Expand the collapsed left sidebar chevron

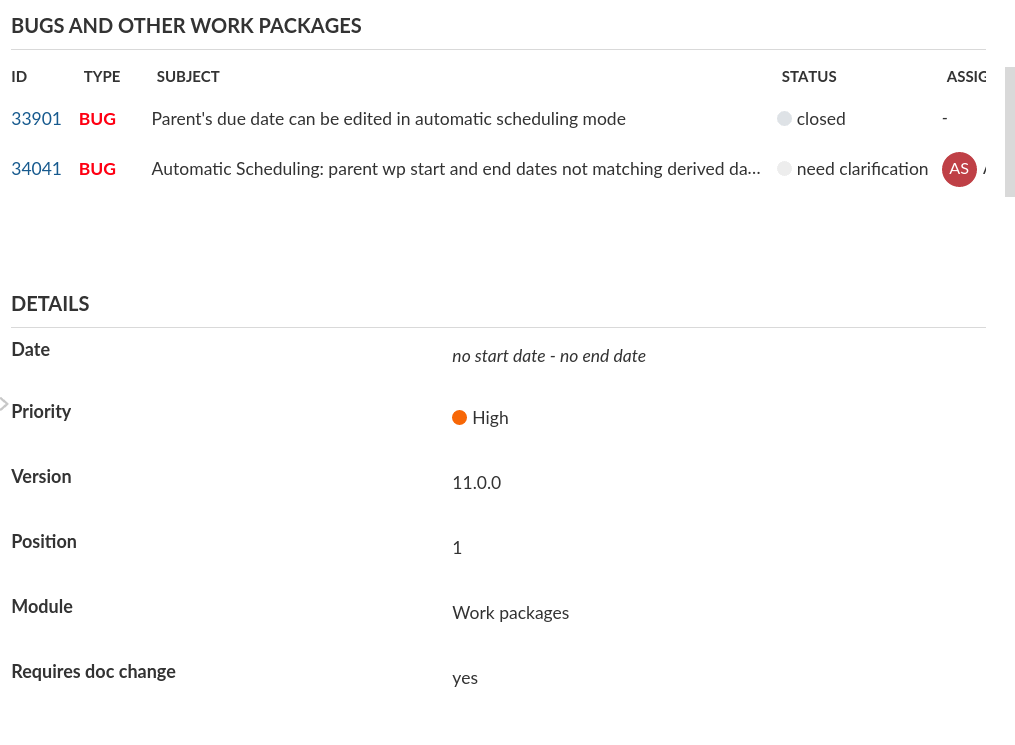[4, 403]
